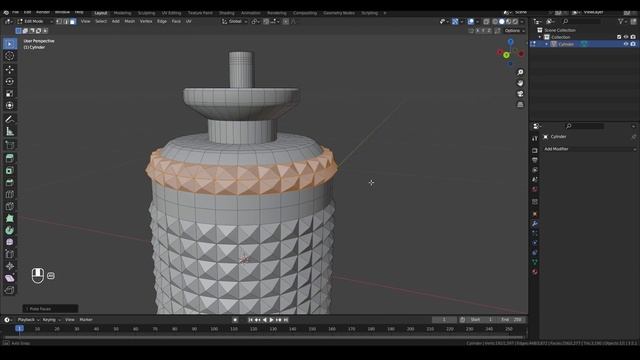
Task: Open the Options dropdown in viewport
Action: [514, 31]
